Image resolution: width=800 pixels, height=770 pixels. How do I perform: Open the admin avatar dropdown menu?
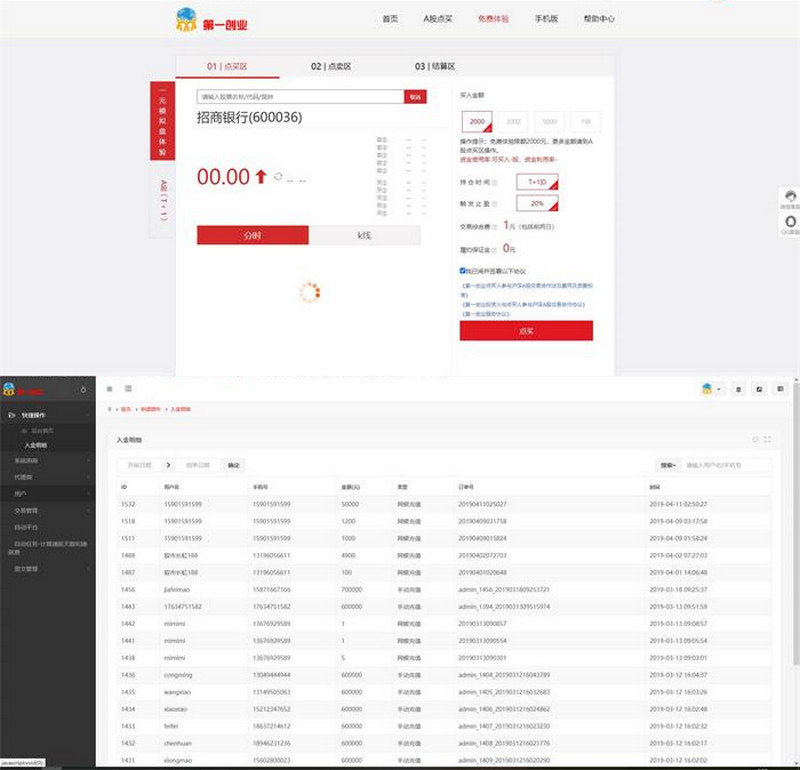point(712,389)
